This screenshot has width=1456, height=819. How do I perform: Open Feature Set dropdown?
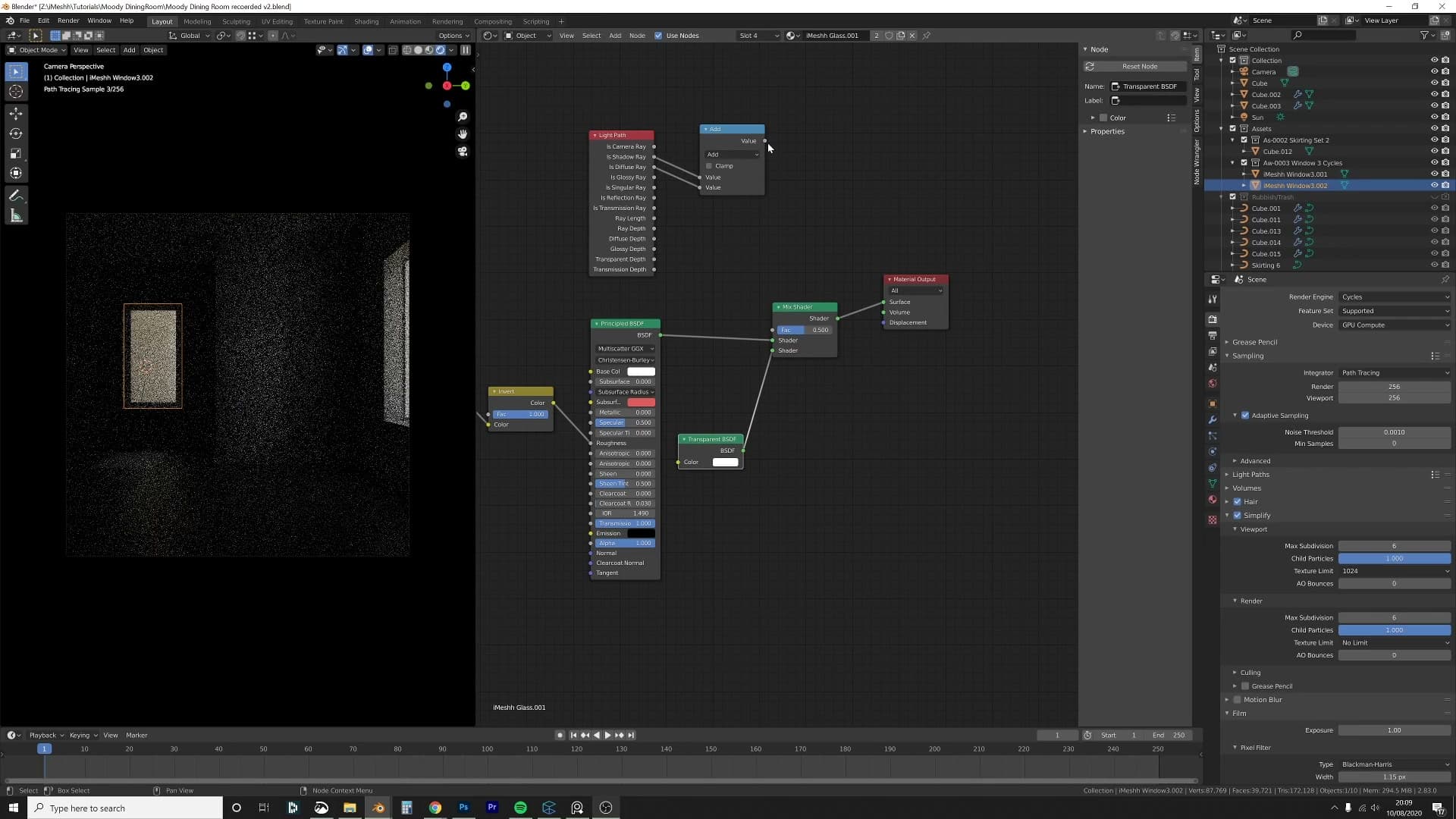[1394, 311]
